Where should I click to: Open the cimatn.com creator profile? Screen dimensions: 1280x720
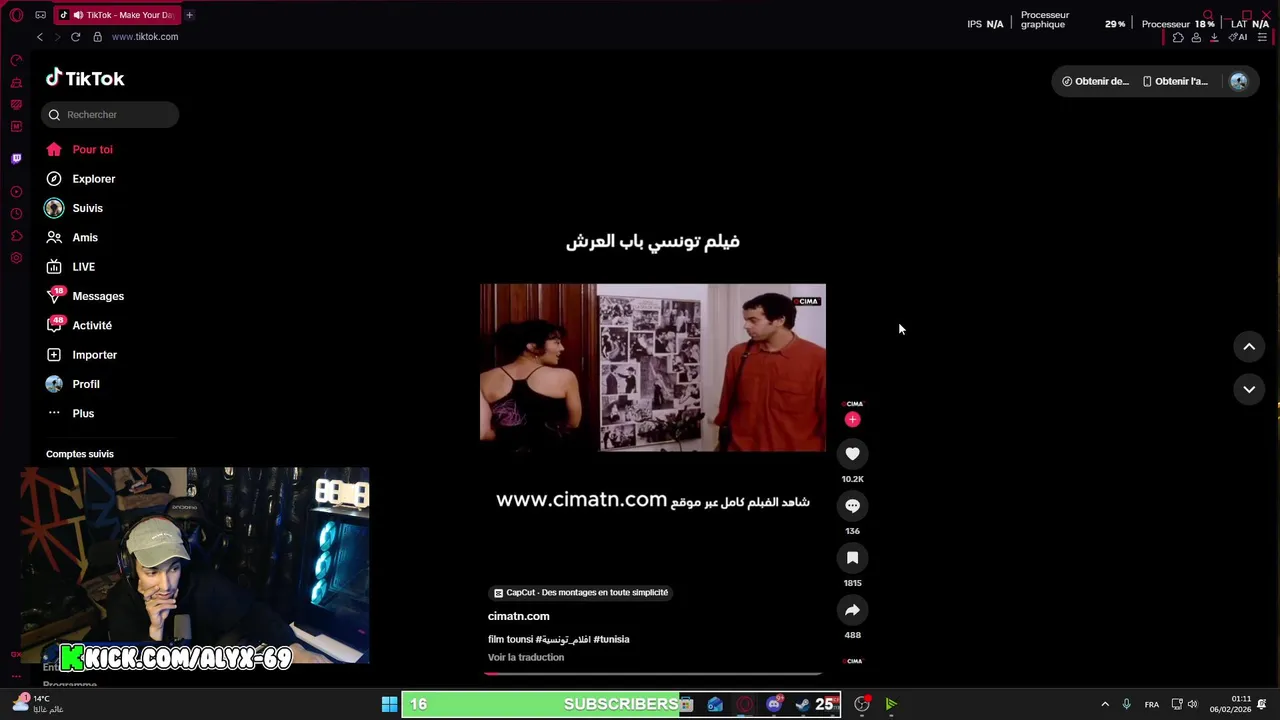[x=518, y=616]
